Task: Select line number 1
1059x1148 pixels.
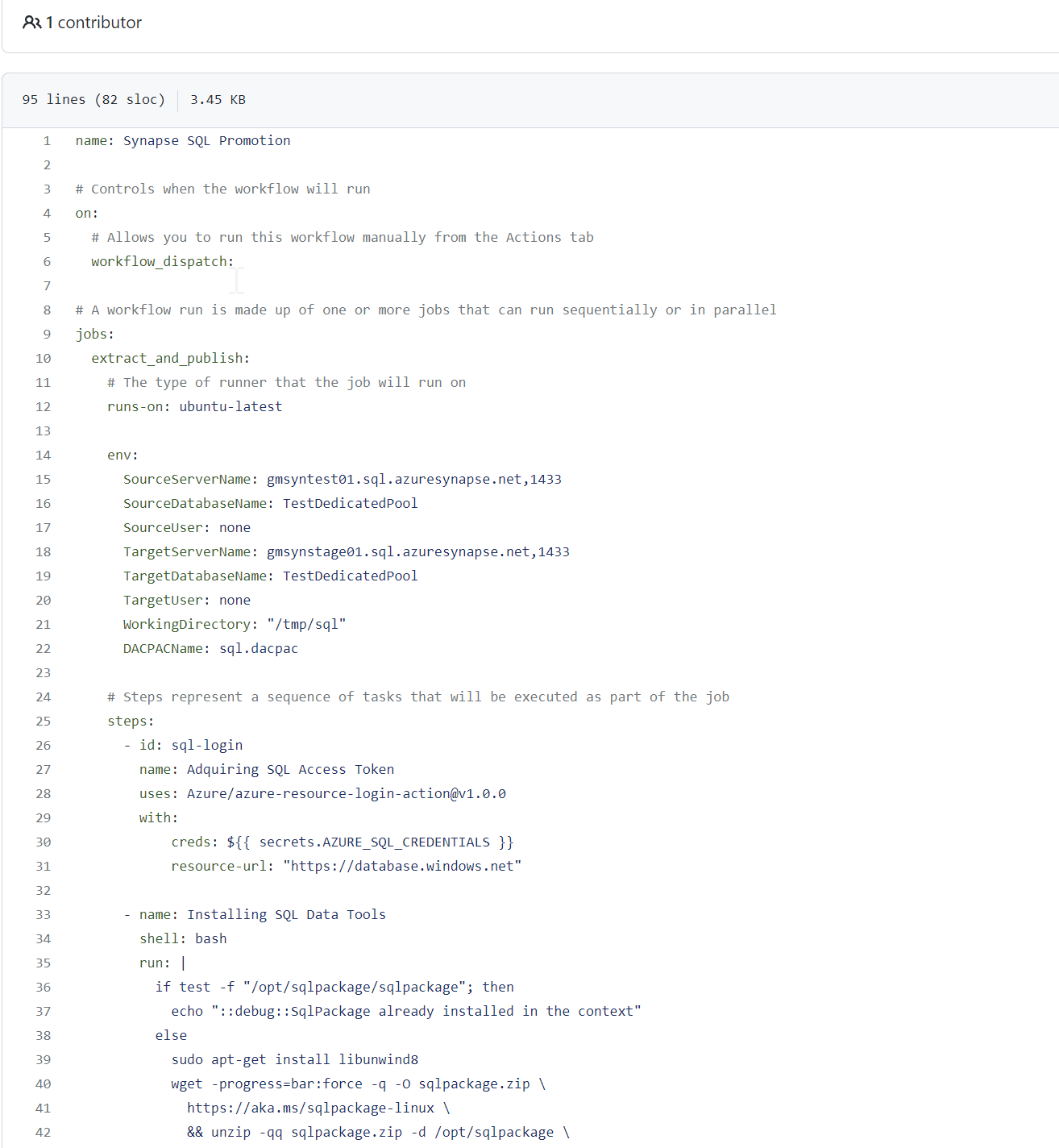Action: point(47,141)
